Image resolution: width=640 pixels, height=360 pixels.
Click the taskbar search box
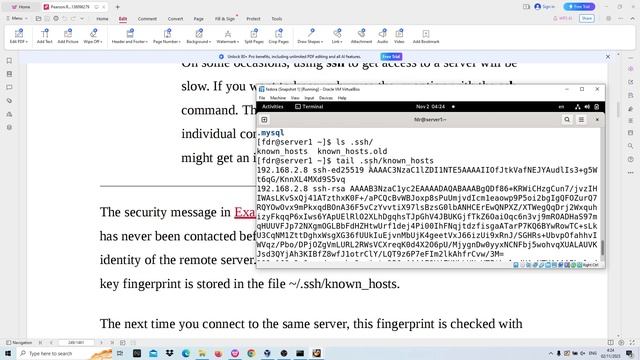coord(65,353)
